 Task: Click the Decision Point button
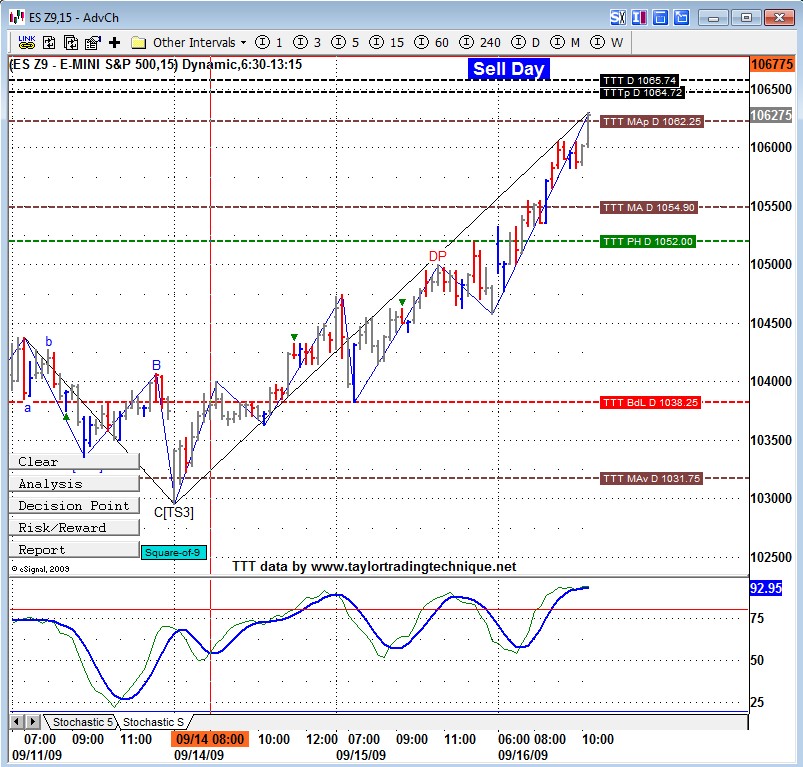pyautogui.click(x=74, y=505)
